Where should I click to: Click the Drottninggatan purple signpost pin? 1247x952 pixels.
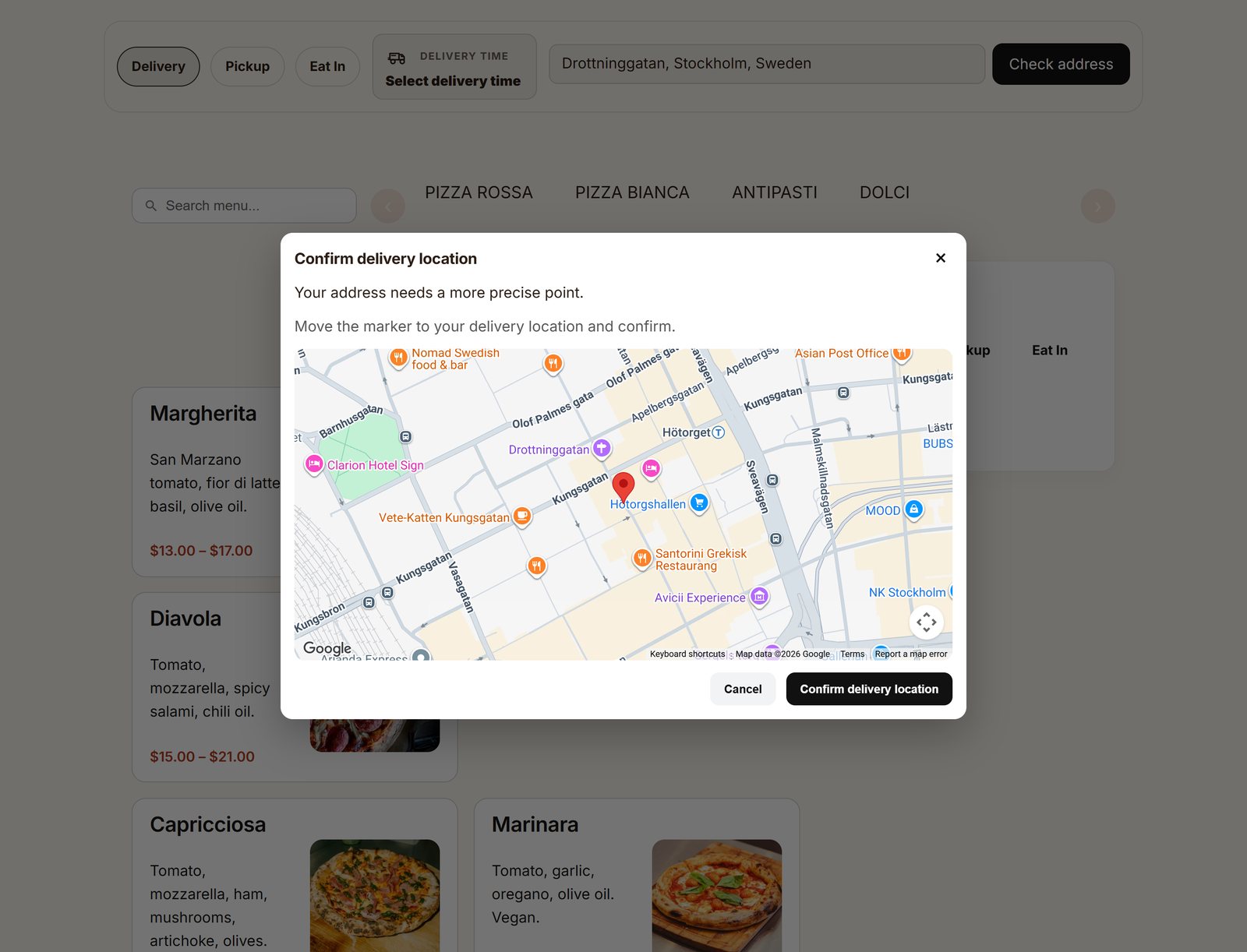pyautogui.click(x=601, y=449)
